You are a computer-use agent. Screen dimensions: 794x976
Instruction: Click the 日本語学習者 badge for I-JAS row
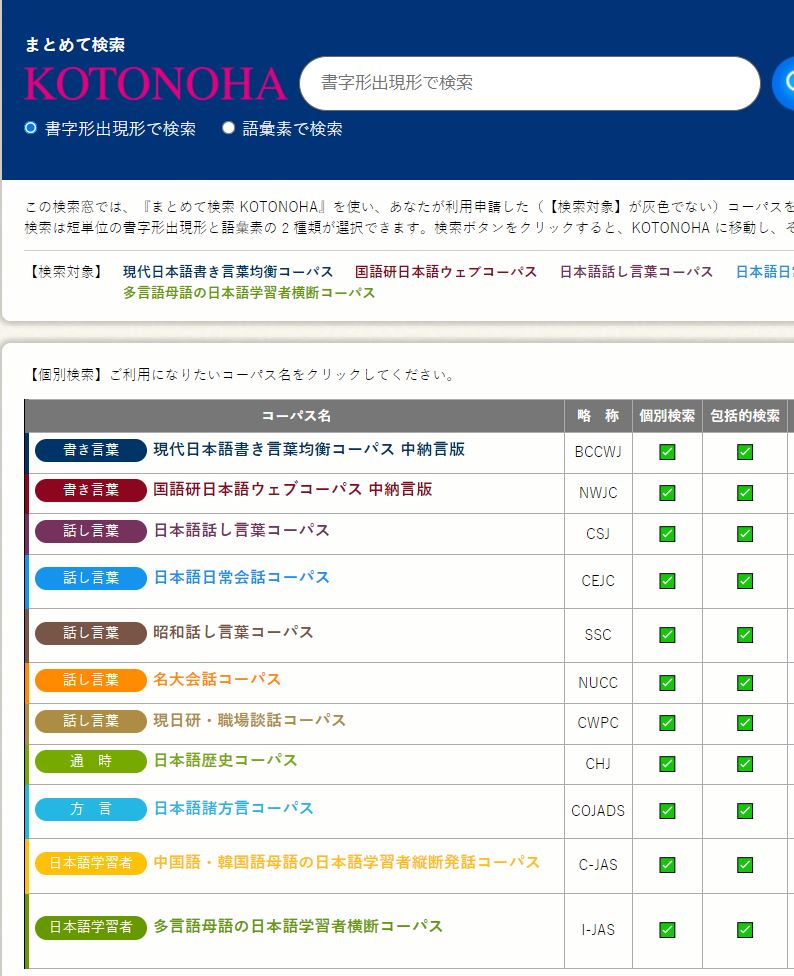tap(91, 927)
